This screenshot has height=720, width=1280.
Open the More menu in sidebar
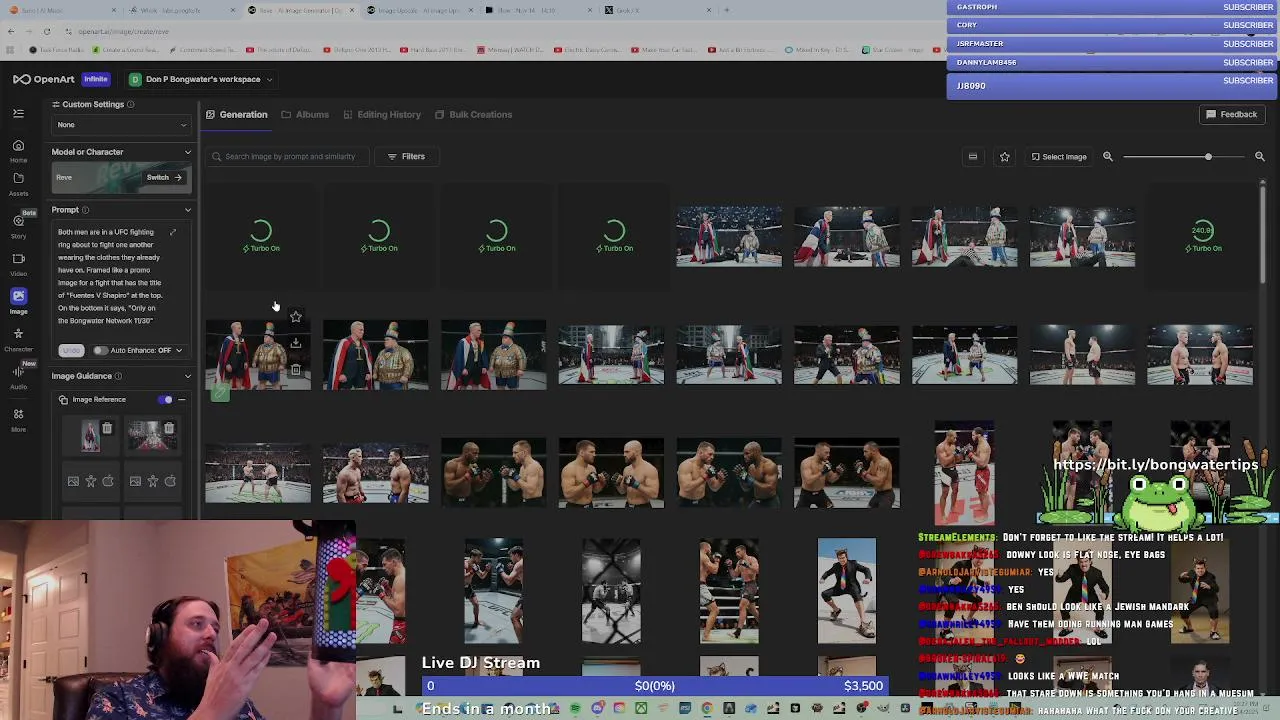click(18, 418)
